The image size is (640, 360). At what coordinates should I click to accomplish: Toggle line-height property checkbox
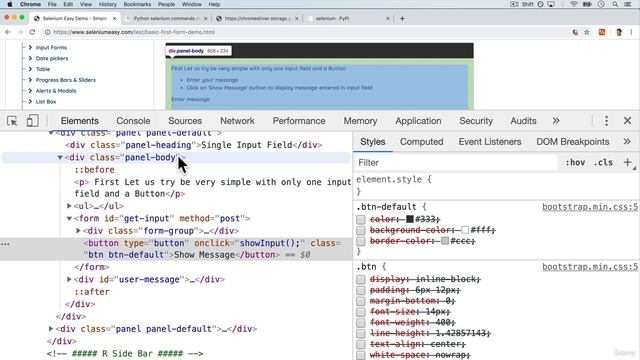click(x=360, y=334)
